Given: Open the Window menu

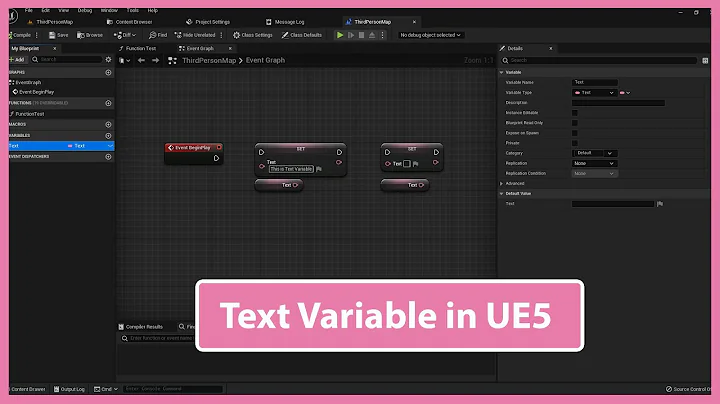Looking at the screenshot, I should [109, 10].
